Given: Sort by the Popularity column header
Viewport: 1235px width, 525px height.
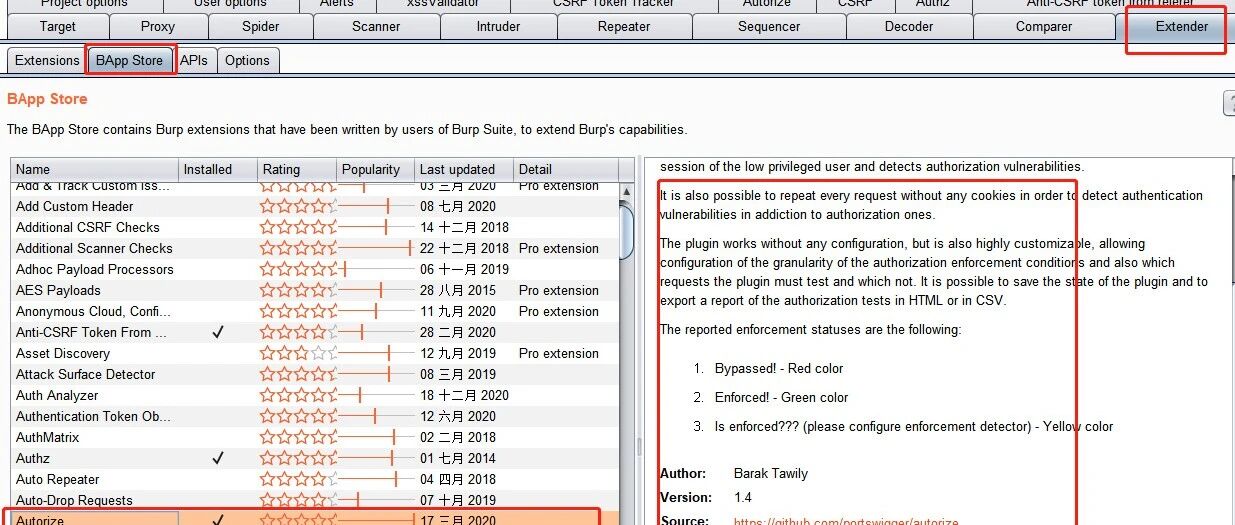Looking at the screenshot, I should 376,169.
